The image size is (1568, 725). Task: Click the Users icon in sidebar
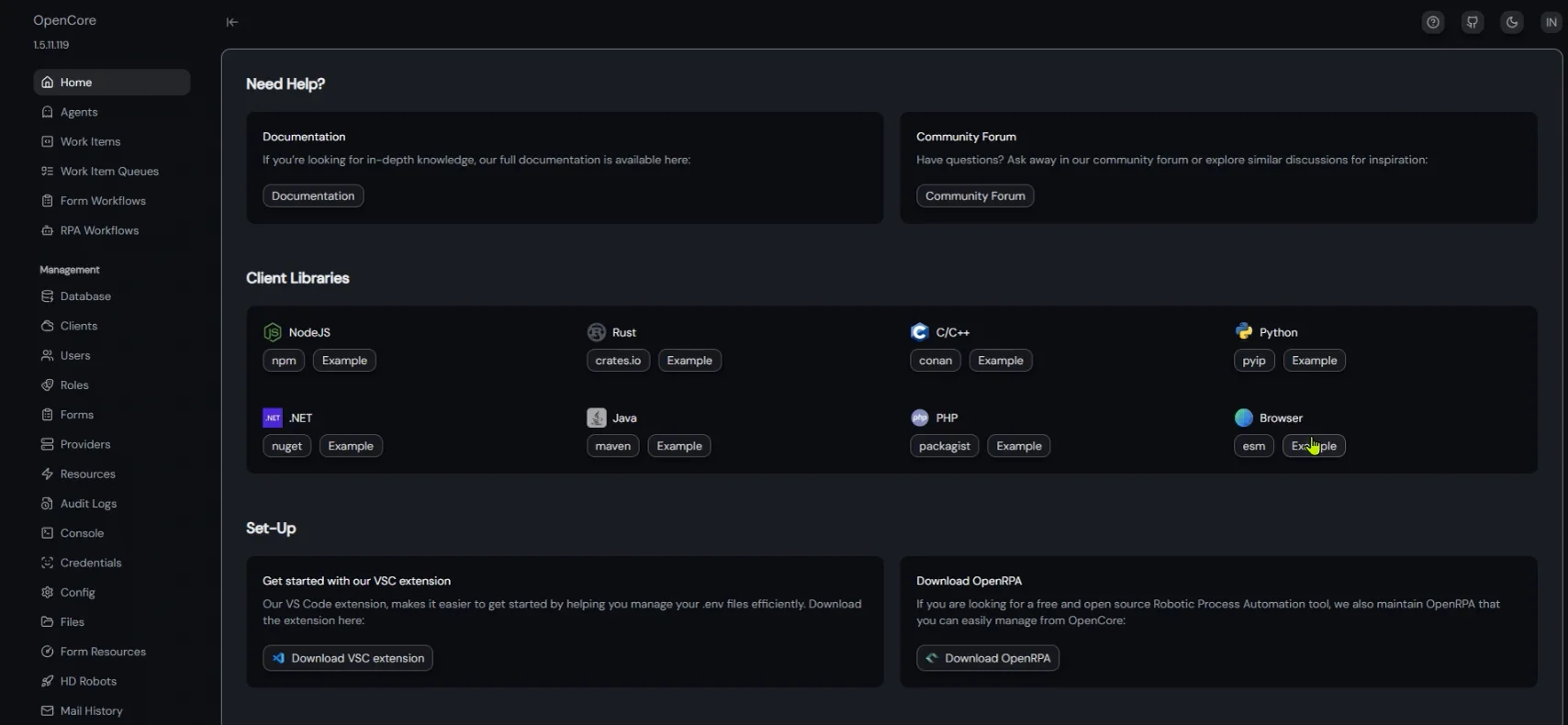pos(48,355)
